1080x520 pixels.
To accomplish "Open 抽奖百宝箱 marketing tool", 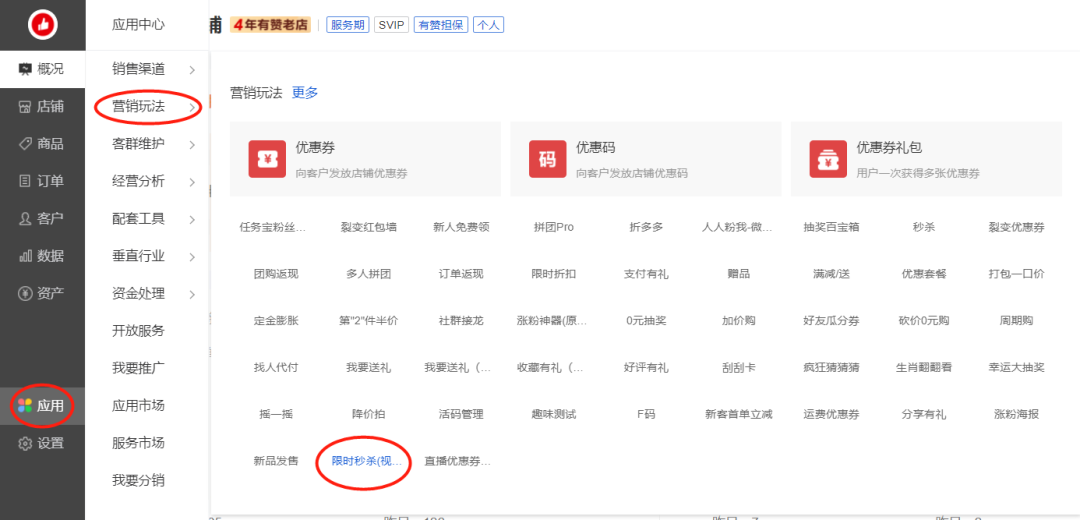I will (x=831, y=227).
